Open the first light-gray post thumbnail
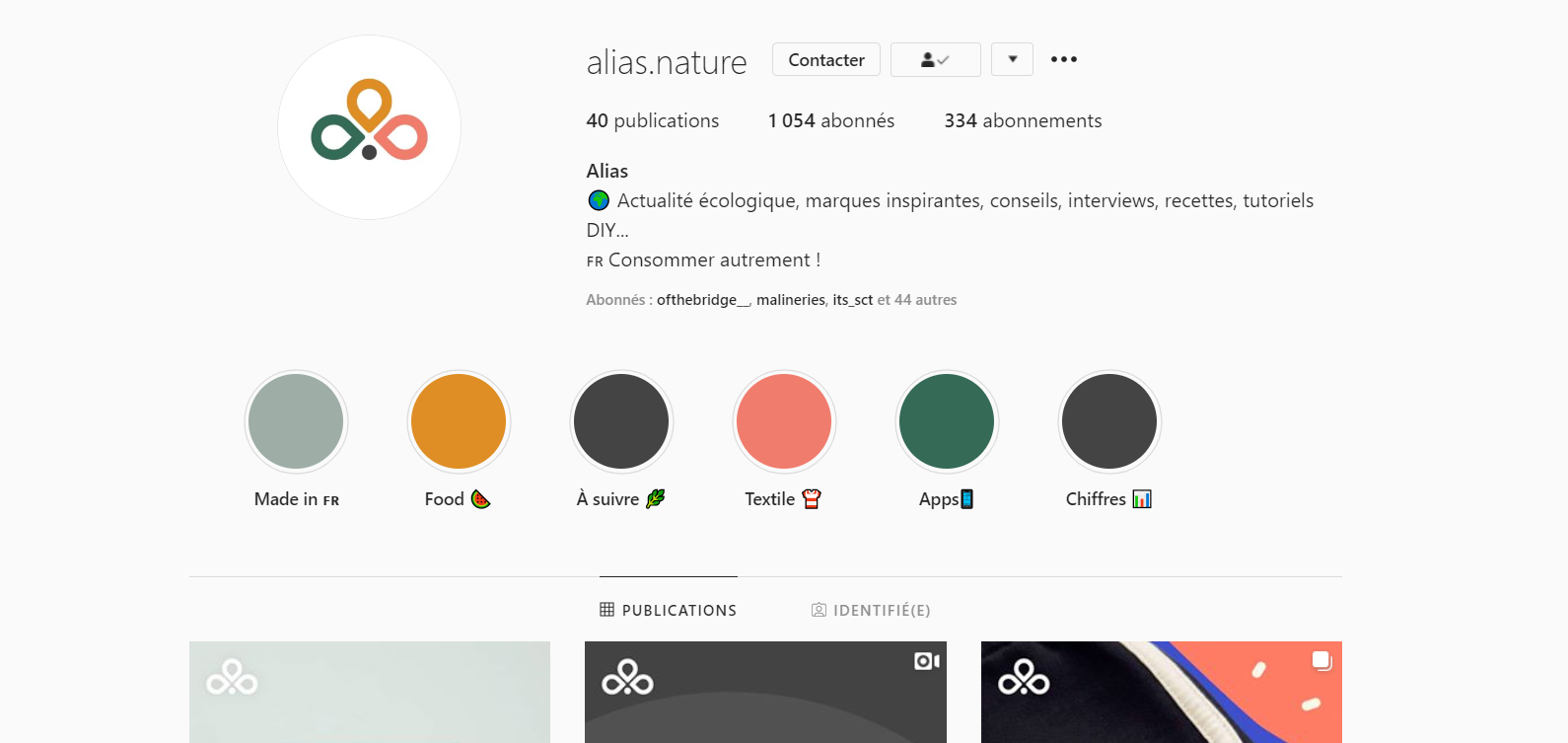 [x=370, y=692]
